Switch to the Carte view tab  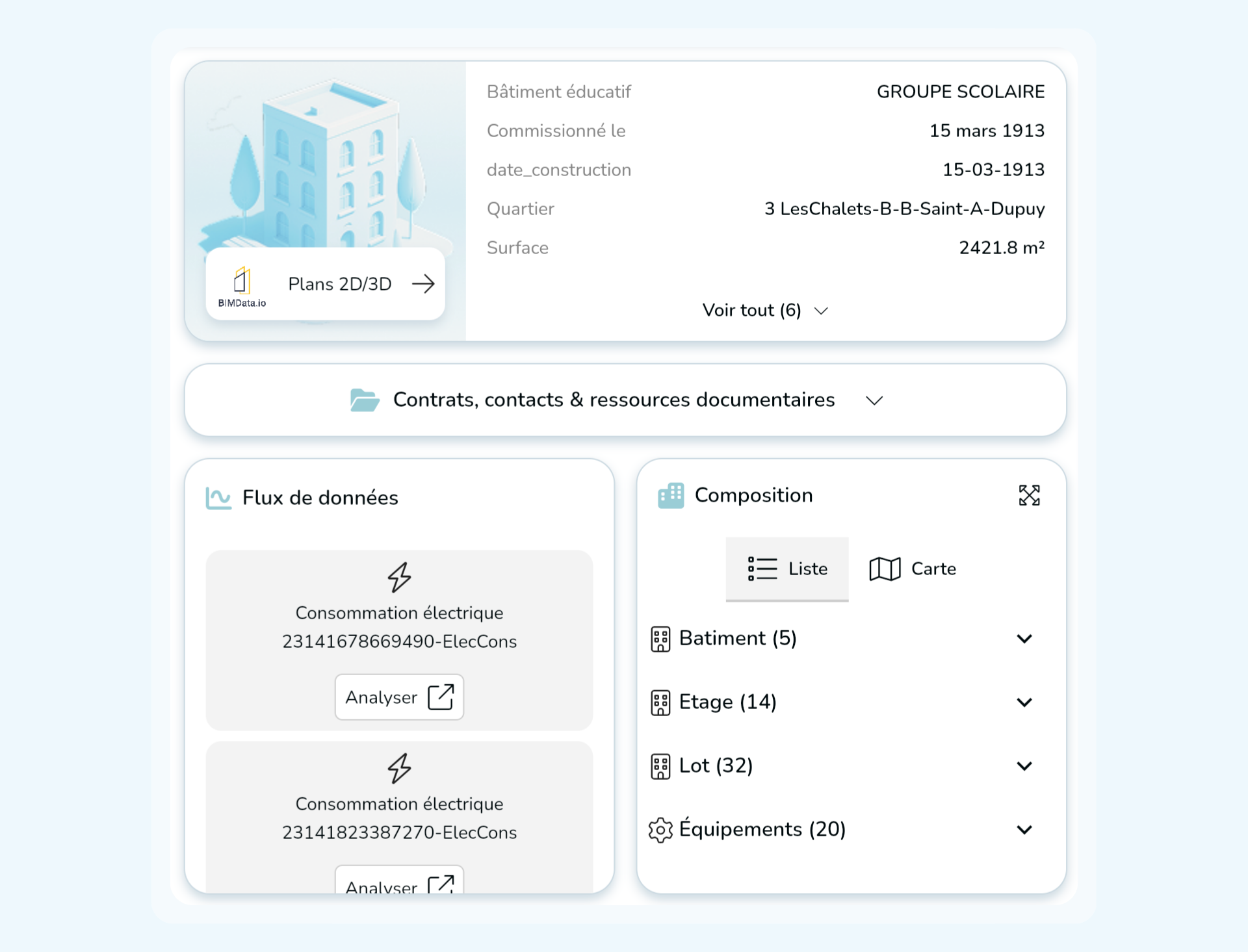(913, 569)
